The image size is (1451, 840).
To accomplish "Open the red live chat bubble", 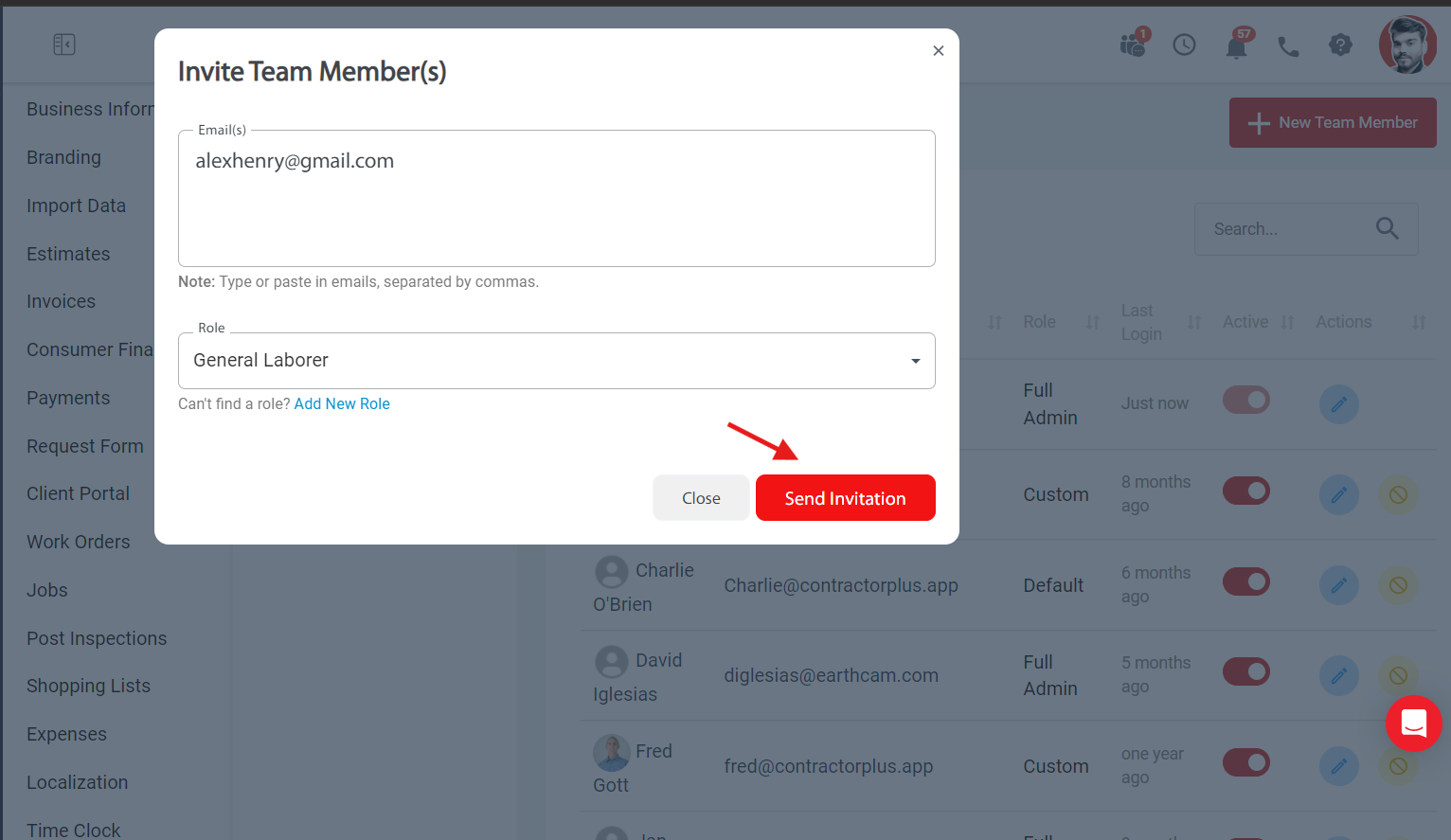I will 1414,724.
